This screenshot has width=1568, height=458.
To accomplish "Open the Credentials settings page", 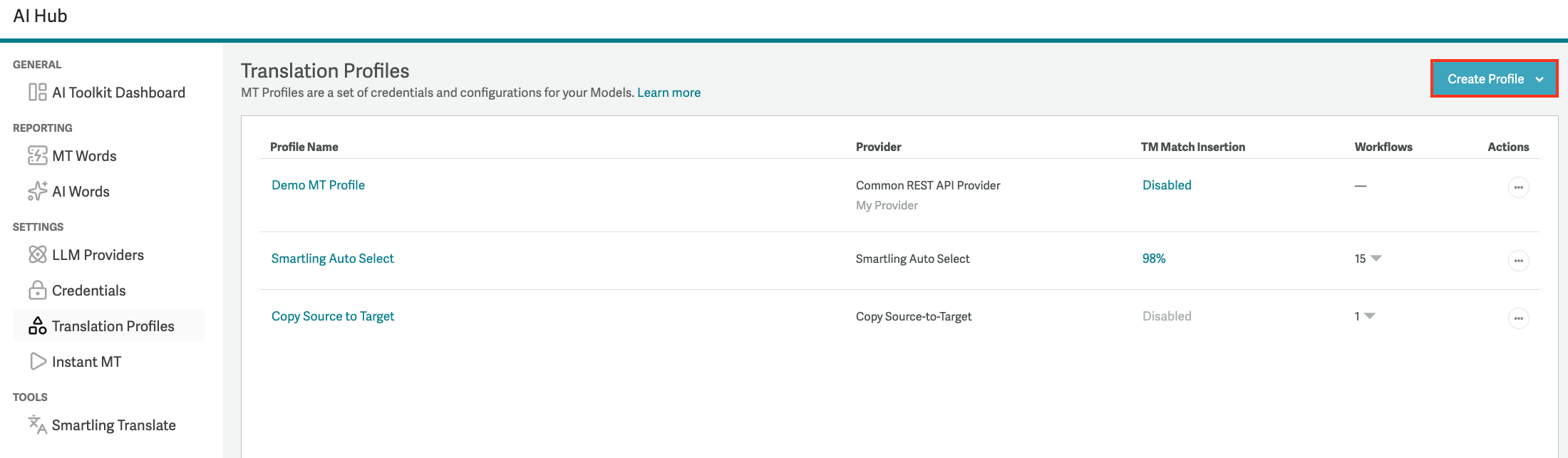I will (88, 291).
